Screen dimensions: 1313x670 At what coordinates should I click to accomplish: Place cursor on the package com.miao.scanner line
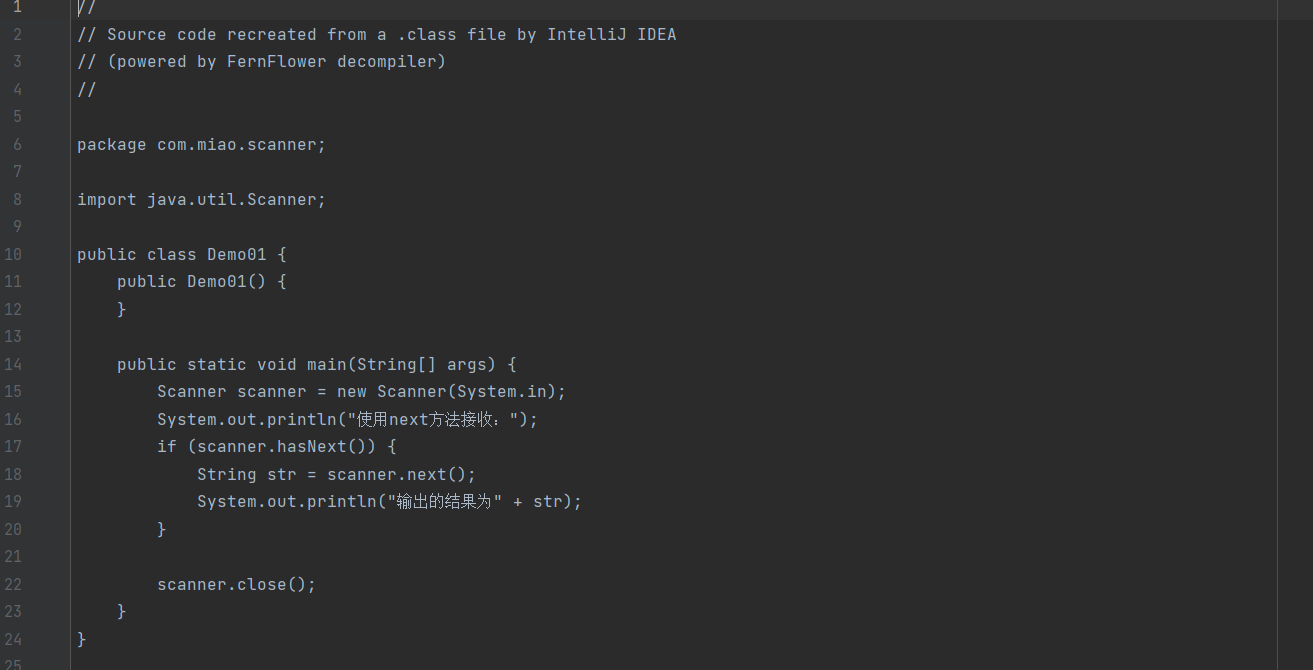201,145
